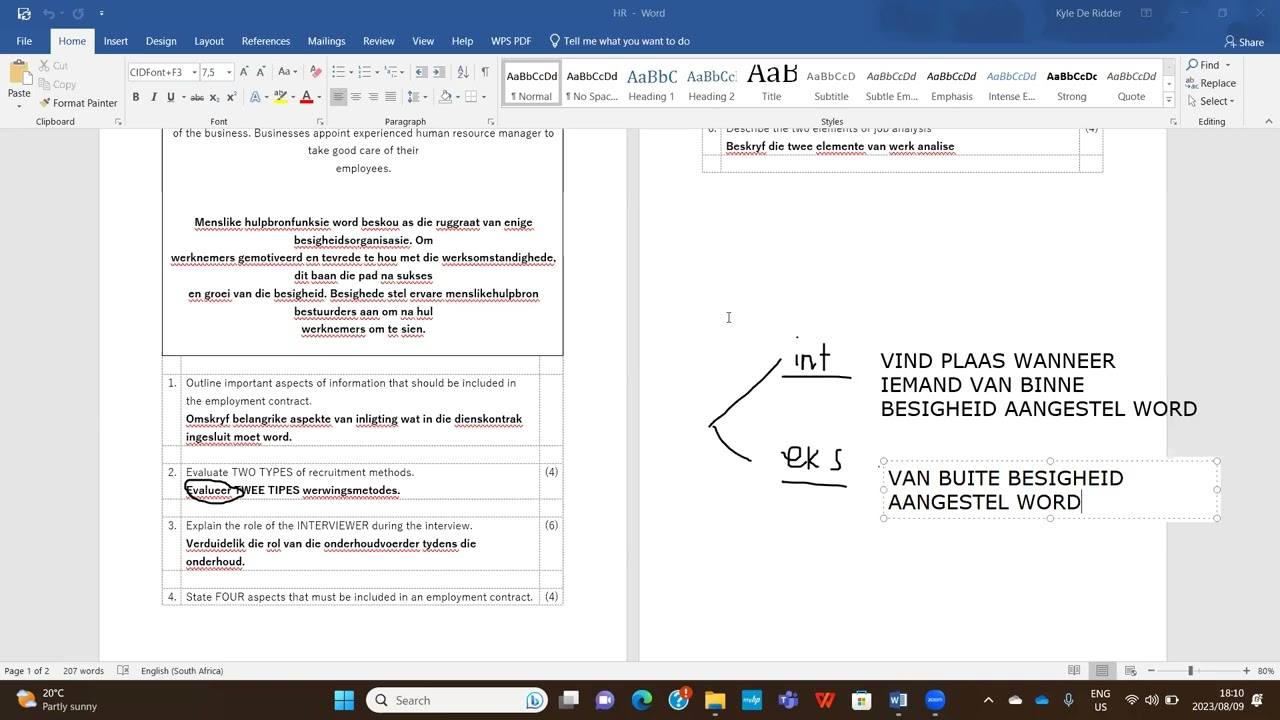
Task: Save the document from Quick Access Toolbar
Action: tap(24, 13)
